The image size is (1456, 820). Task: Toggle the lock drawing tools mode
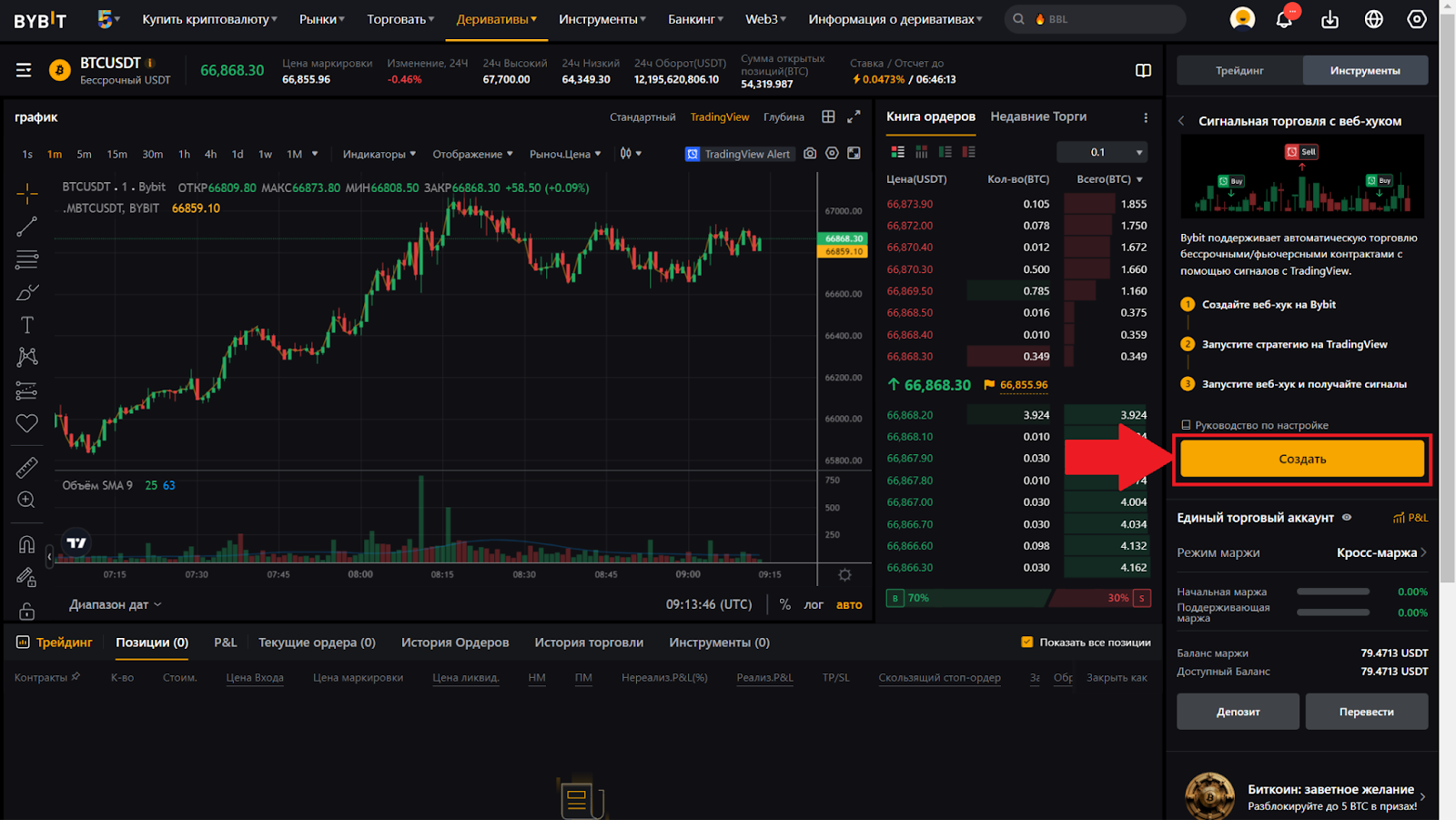click(x=26, y=577)
